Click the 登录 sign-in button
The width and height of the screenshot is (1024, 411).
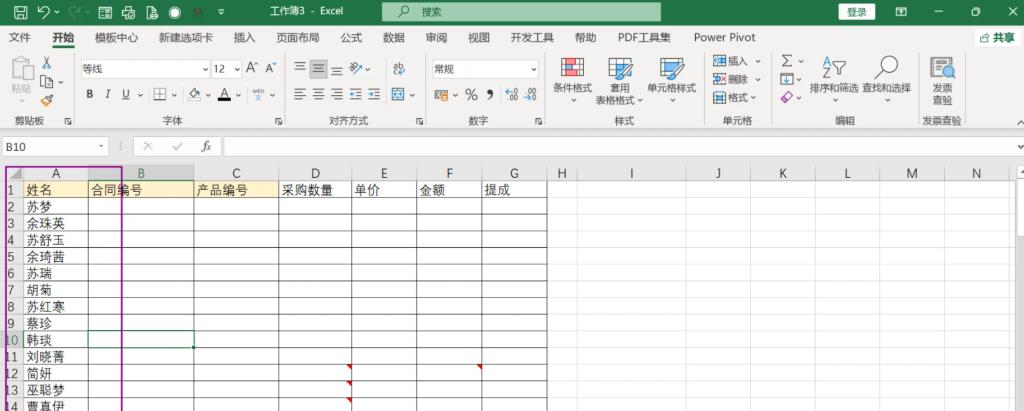(857, 12)
